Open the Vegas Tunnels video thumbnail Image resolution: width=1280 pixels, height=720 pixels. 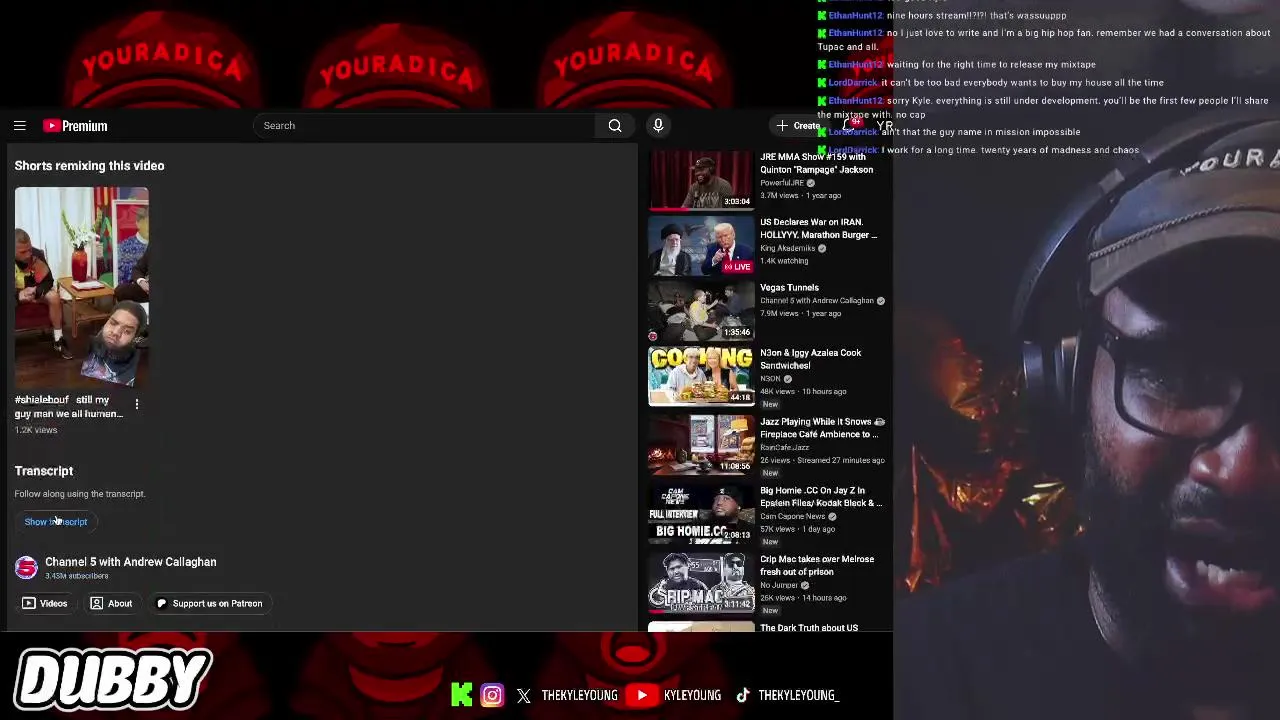pyautogui.click(x=701, y=311)
